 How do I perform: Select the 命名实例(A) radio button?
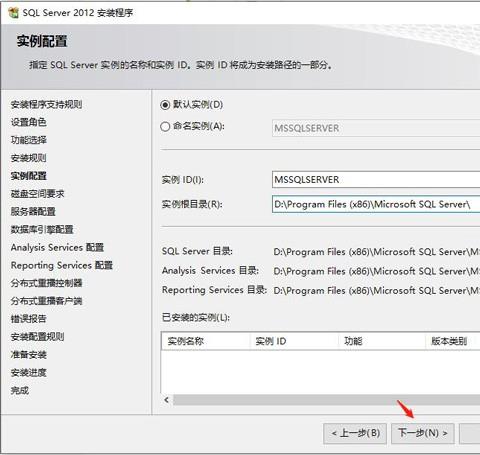(x=165, y=127)
